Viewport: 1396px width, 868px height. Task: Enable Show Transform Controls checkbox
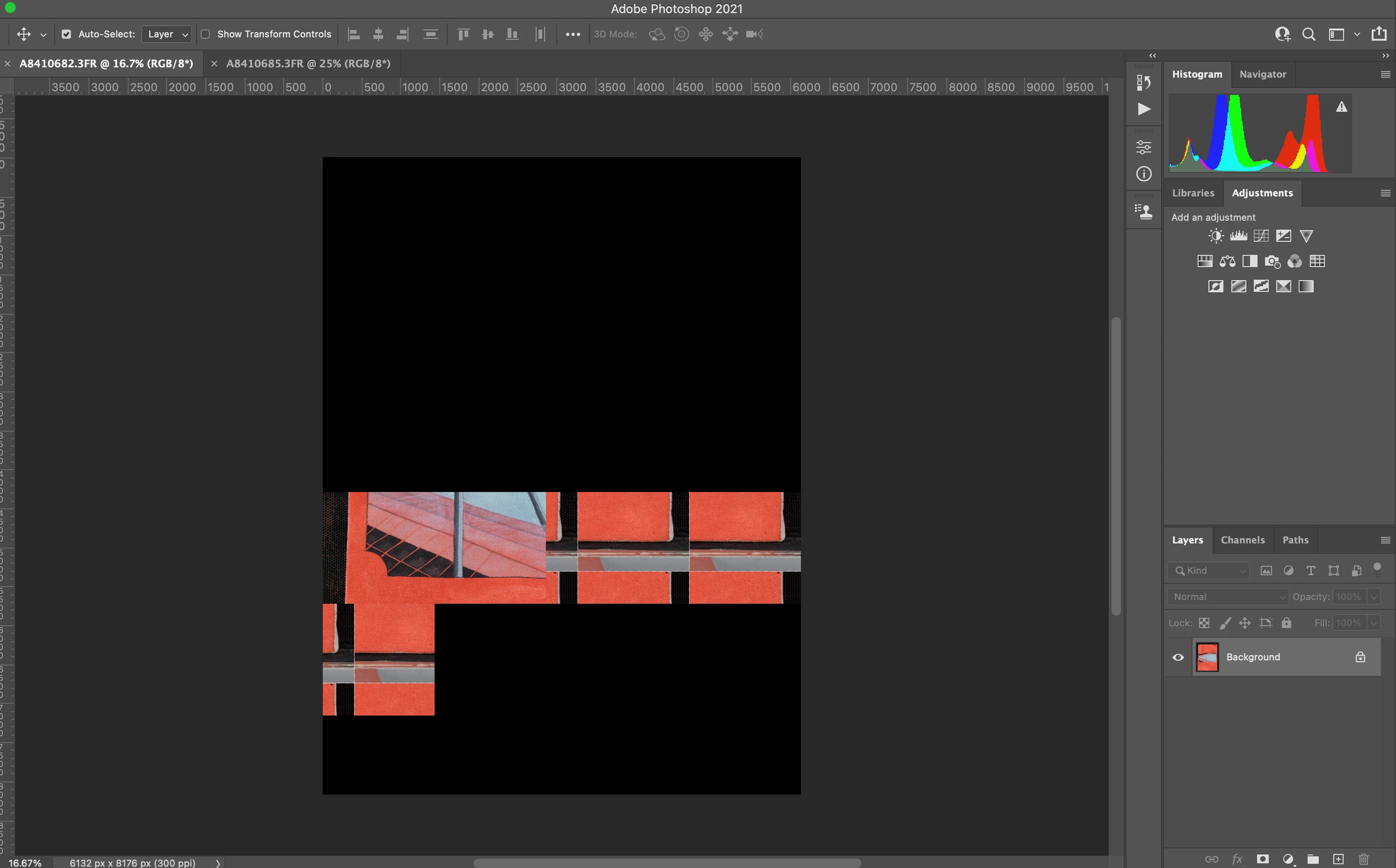(x=205, y=35)
